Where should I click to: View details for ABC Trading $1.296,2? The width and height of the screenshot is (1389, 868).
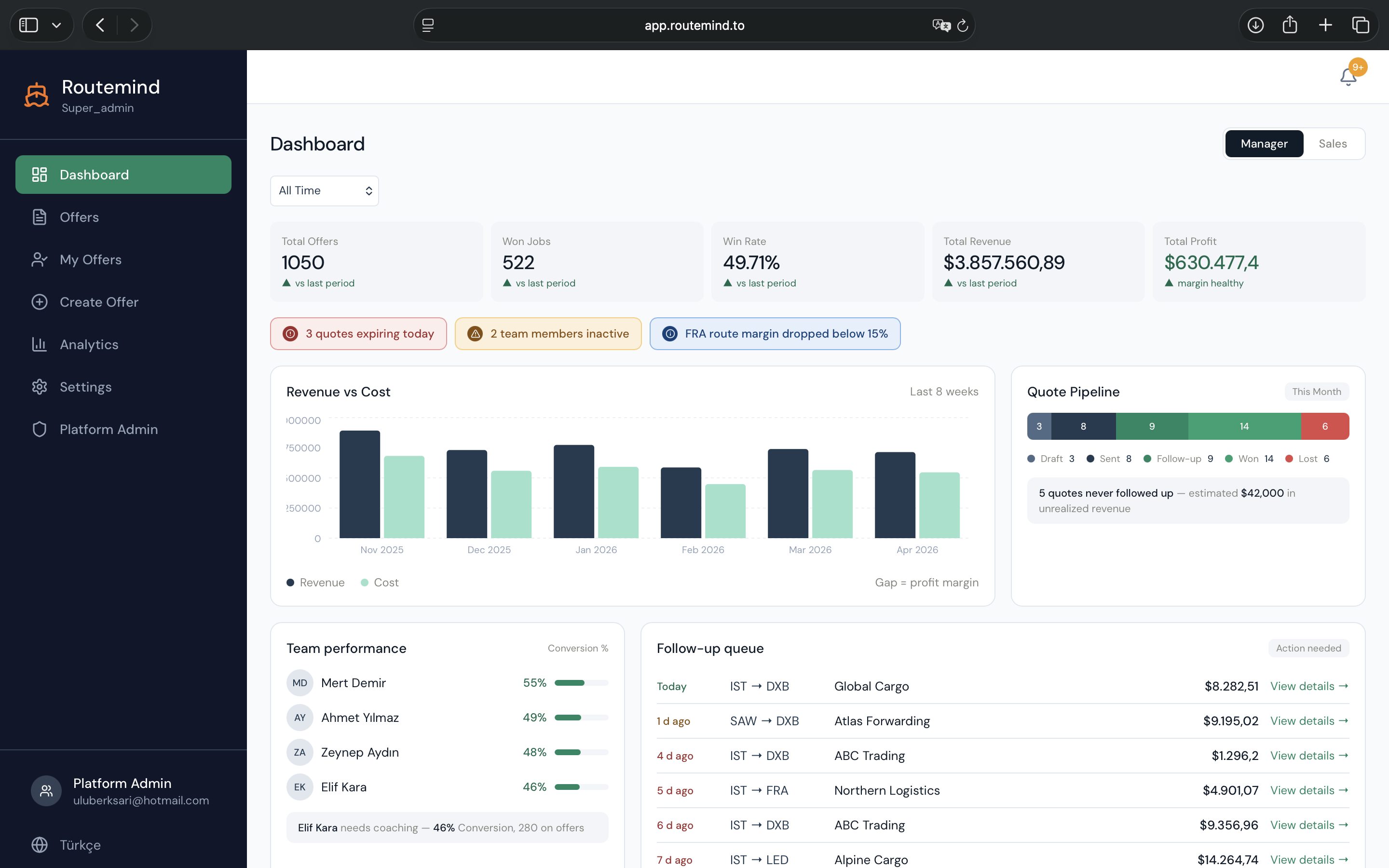click(1309, 756)
